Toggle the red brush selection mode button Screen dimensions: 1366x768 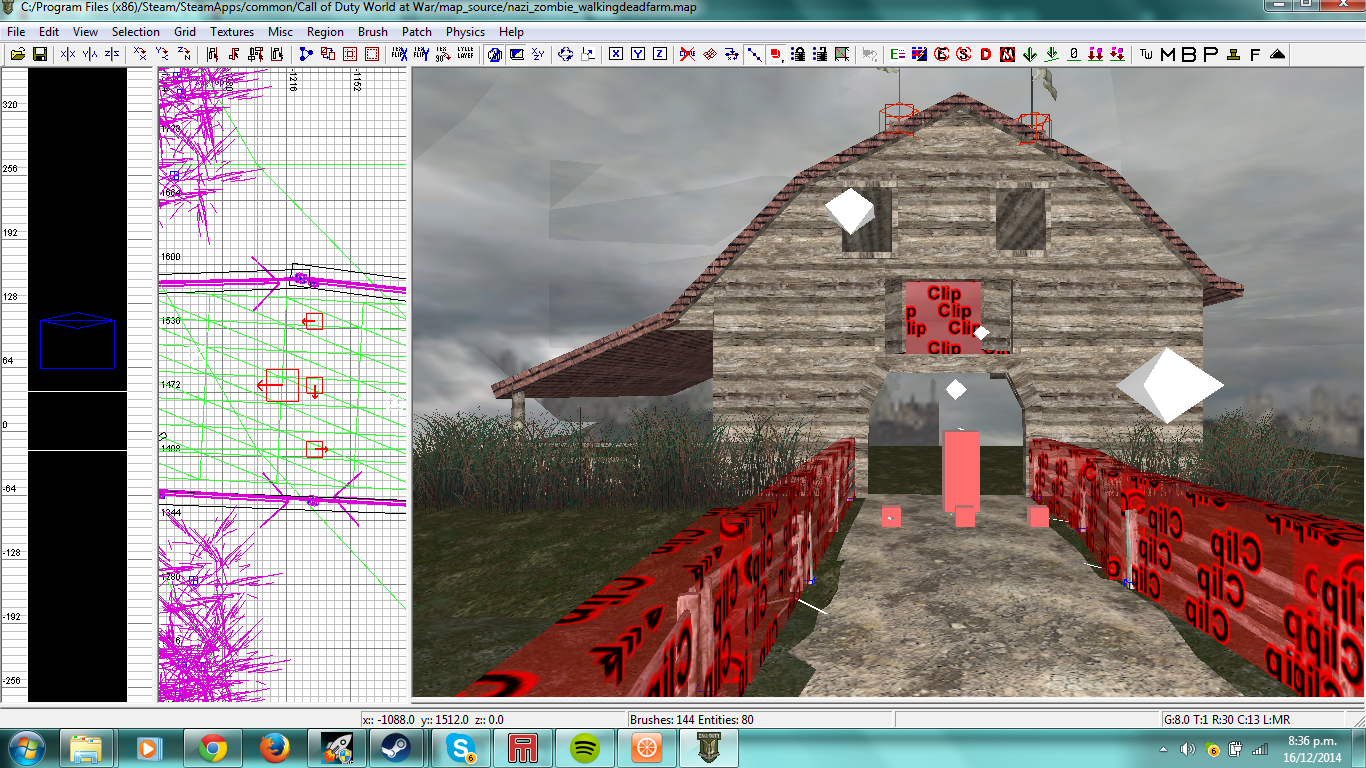click(x=776, y=53)
